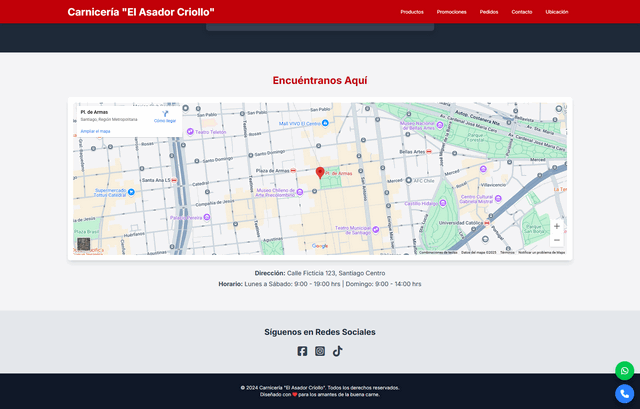Navigate to the Contacto section
640x409 pixels.
(522, 12)
